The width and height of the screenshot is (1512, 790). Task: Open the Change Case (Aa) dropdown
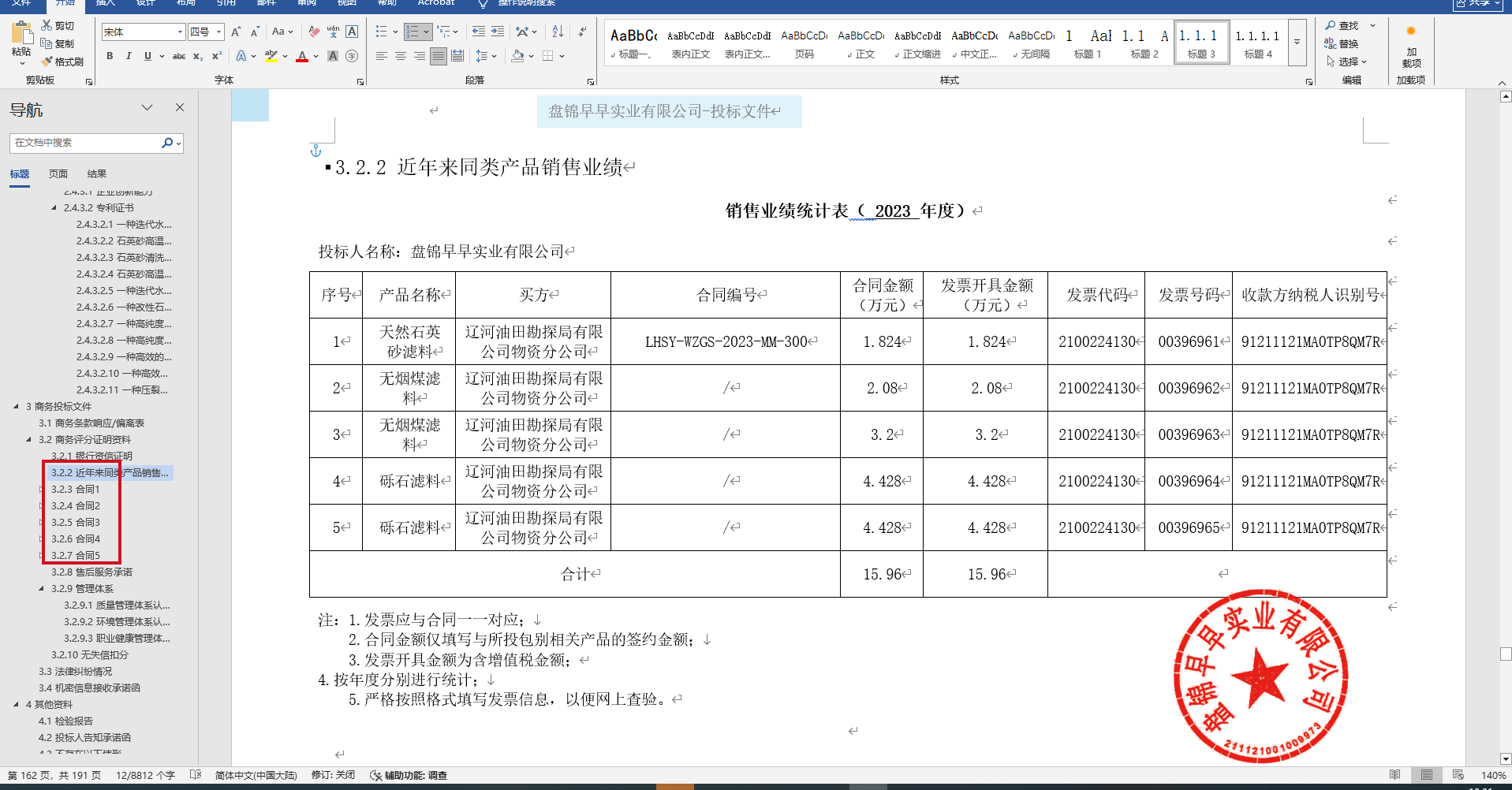[282, 32]
